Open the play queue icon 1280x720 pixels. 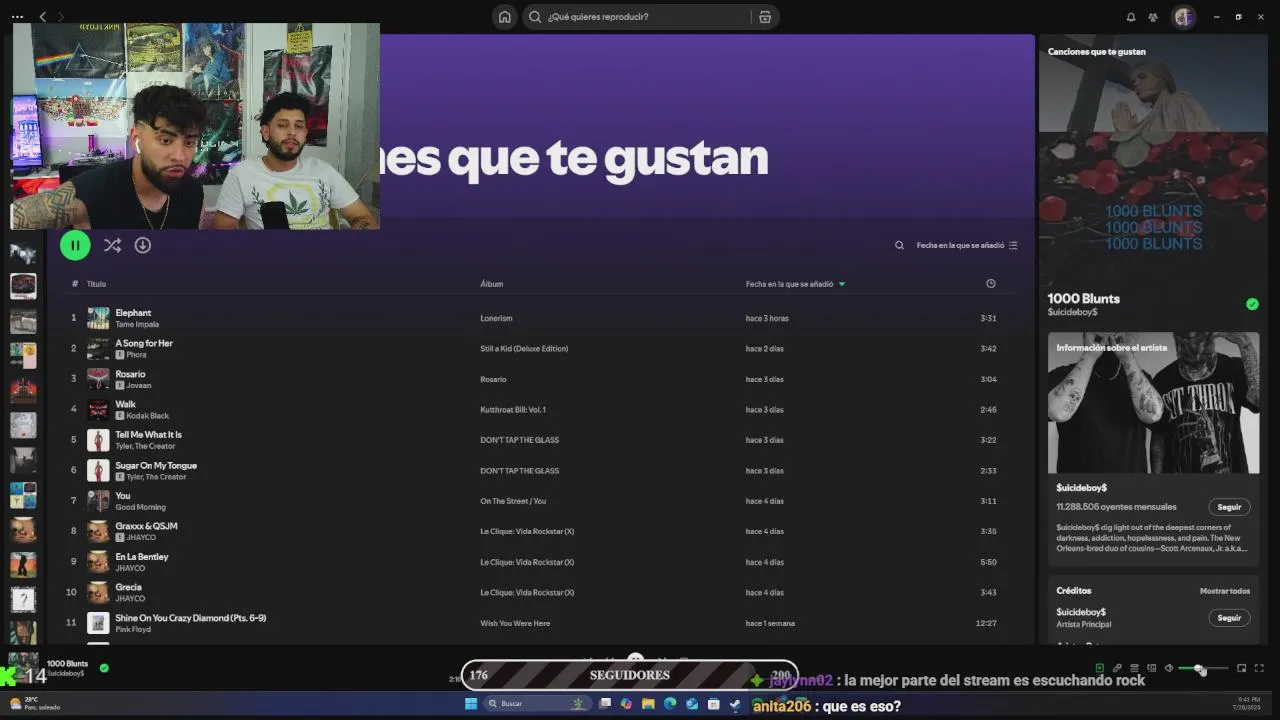coord(1134,668)
